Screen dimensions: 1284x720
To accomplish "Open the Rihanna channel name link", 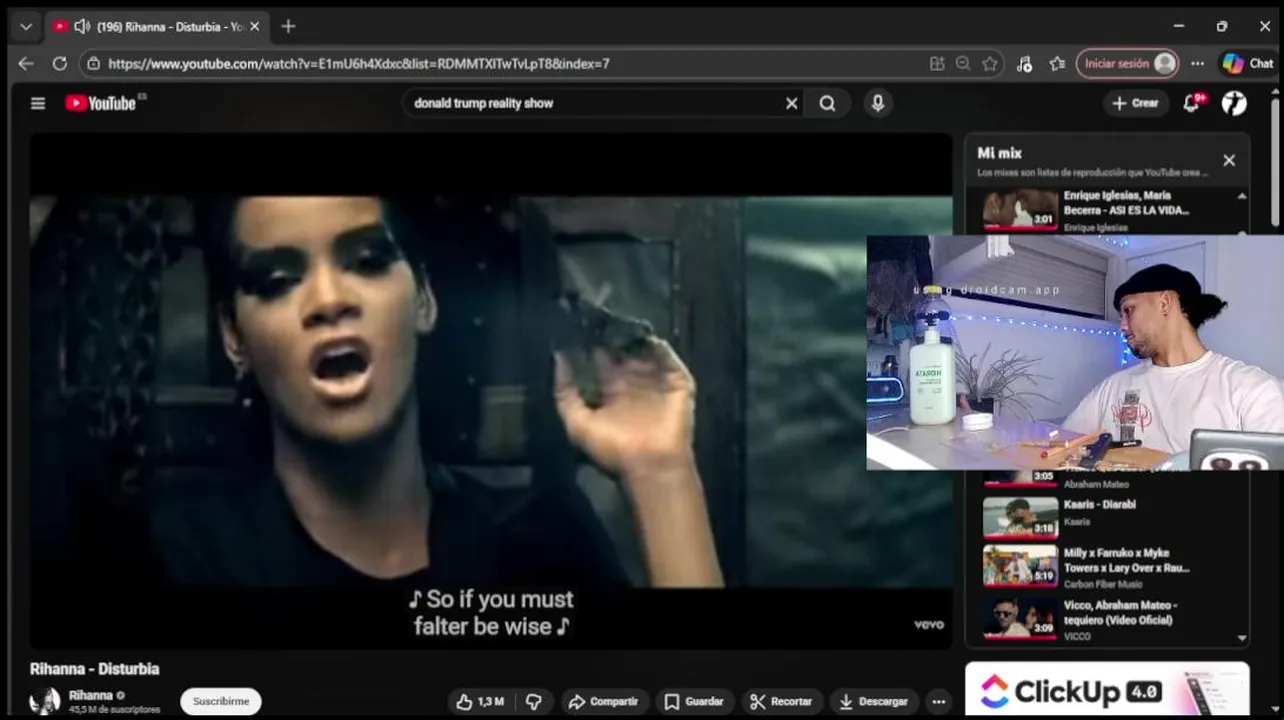I will pos(91,695).
